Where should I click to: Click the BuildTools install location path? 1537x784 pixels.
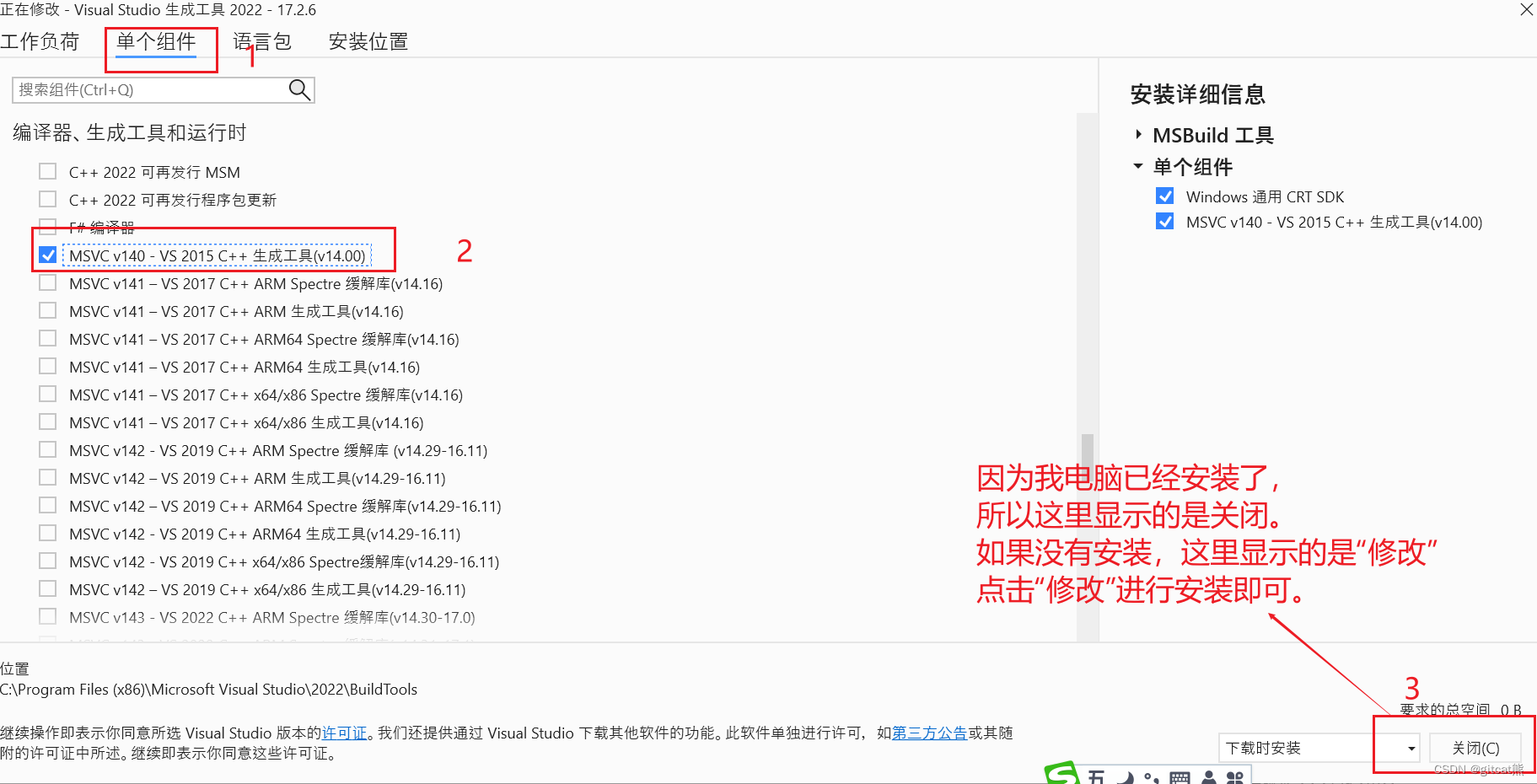(208, 690)
